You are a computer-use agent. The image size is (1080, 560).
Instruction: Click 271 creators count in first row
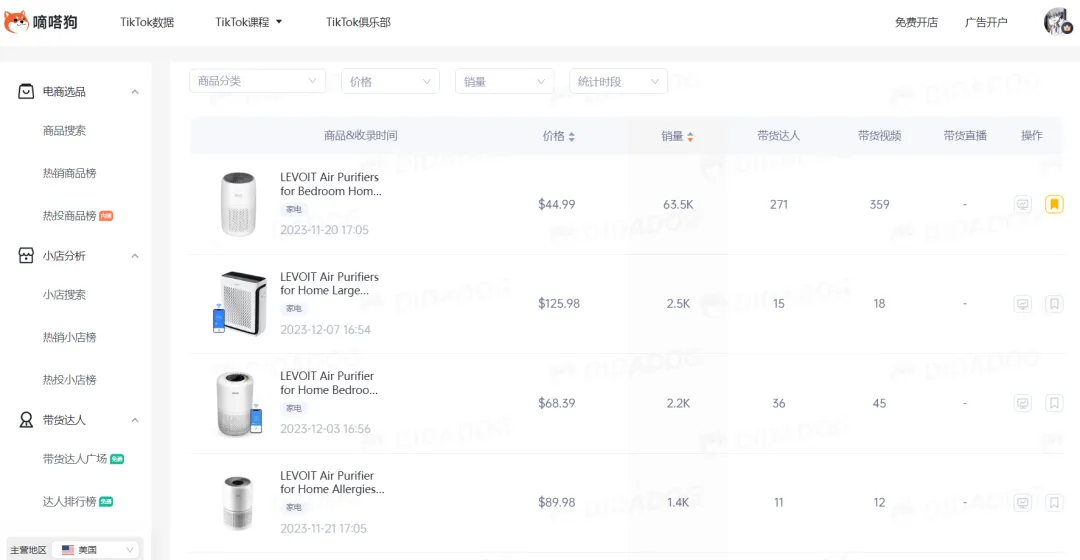click(778, 205)
